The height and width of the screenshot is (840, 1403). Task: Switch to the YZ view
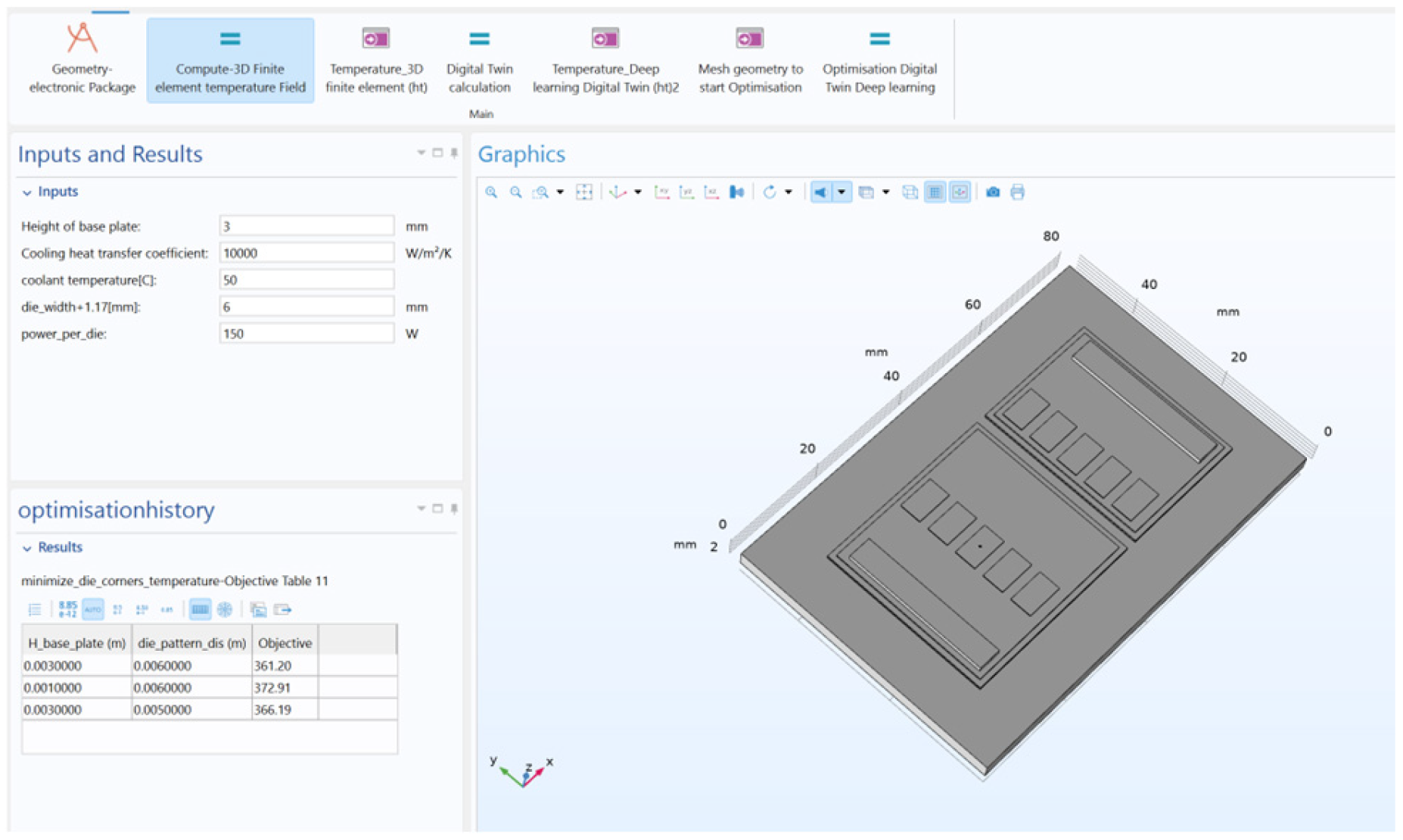coord(686,192)
